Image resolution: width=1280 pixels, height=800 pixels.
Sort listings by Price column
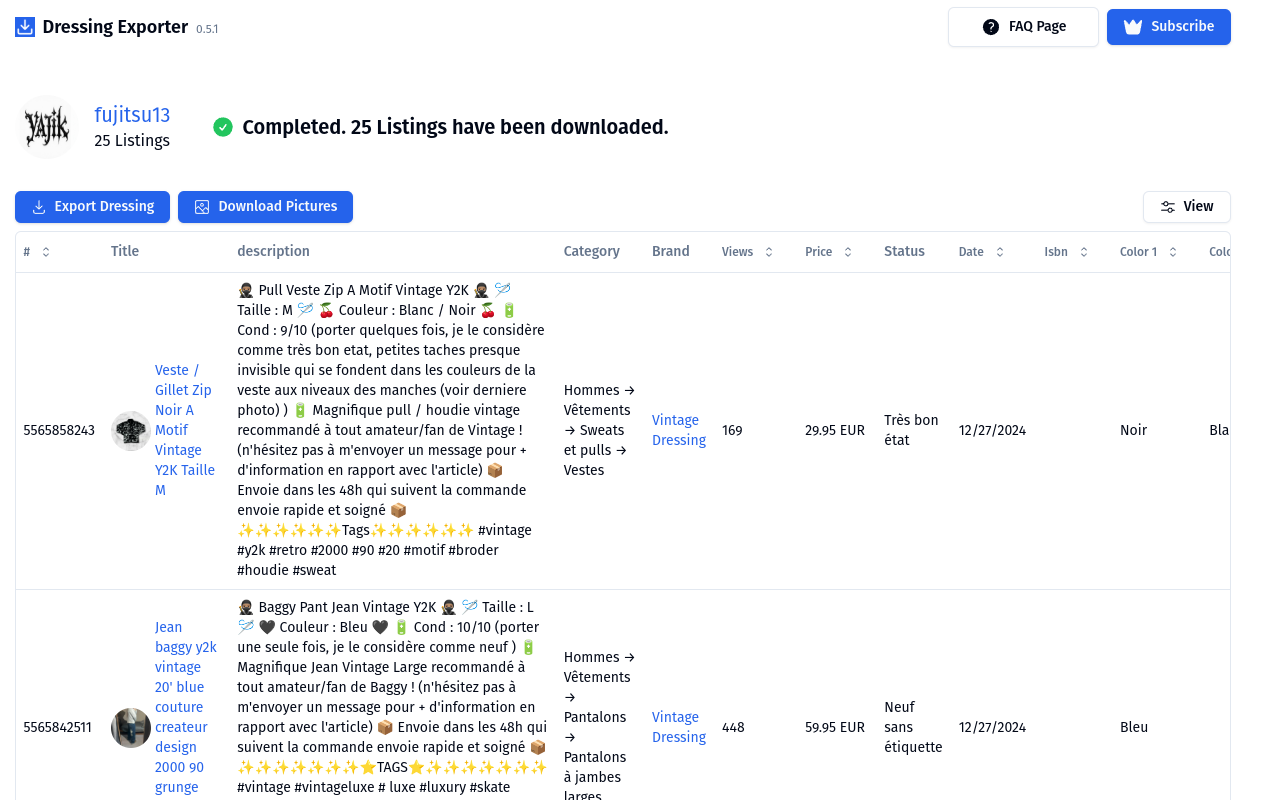848,252
